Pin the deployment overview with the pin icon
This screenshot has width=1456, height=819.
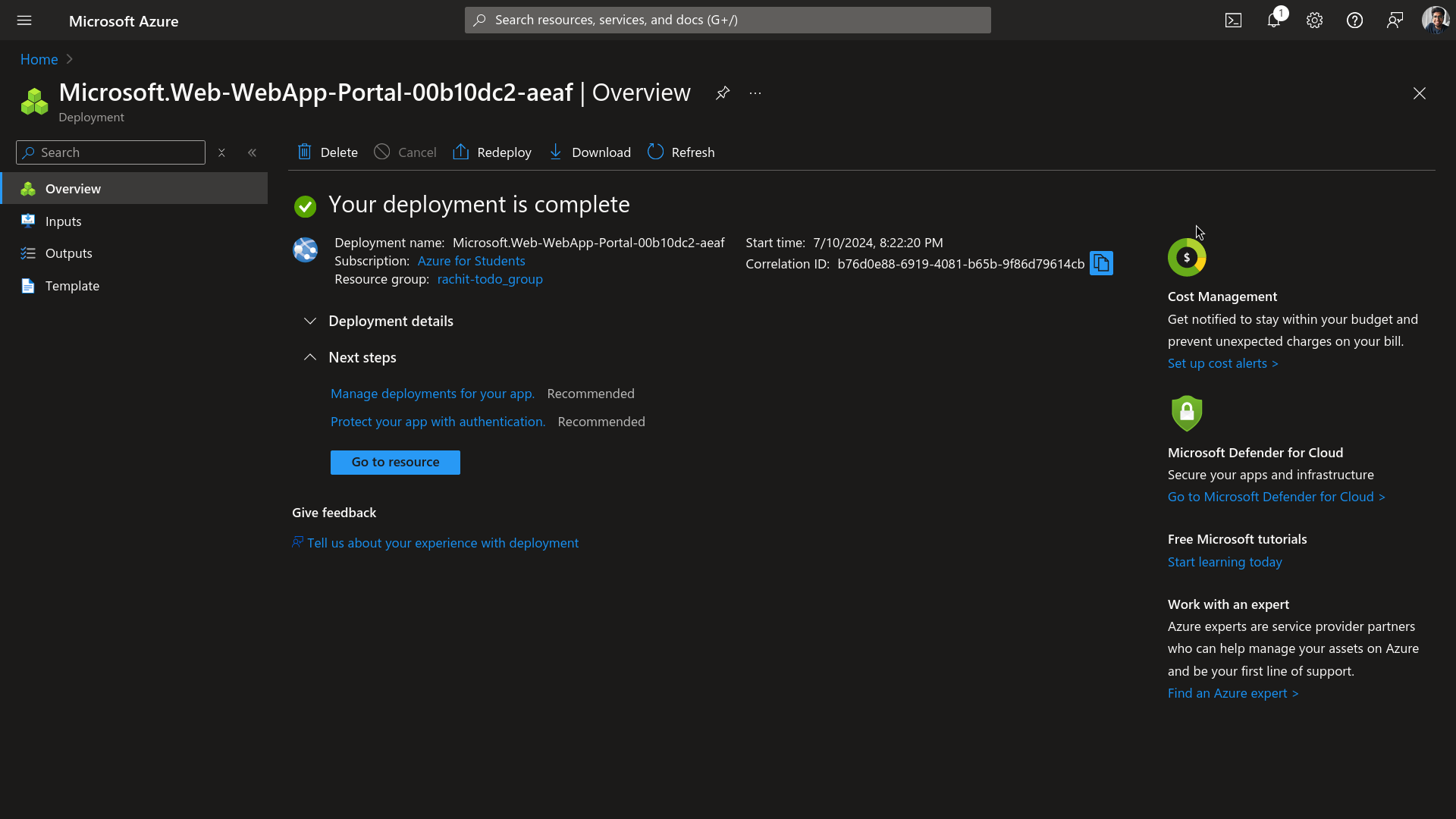(723, 93)
